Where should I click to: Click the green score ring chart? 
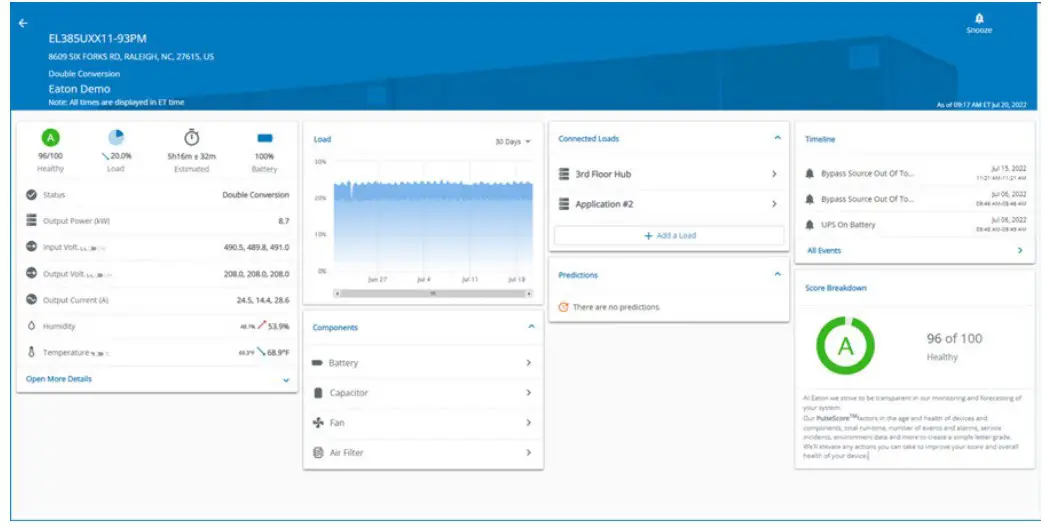845,346
